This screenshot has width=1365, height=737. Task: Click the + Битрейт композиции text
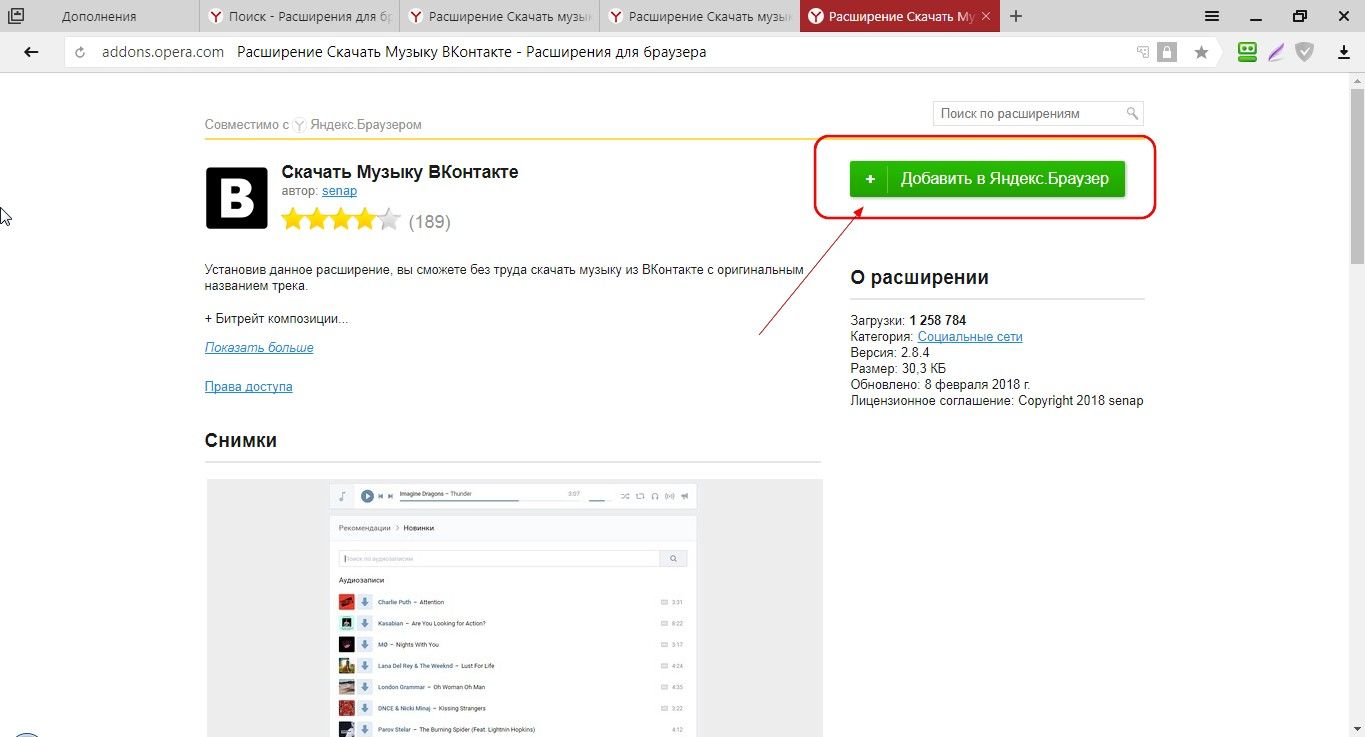pos(277,319)
